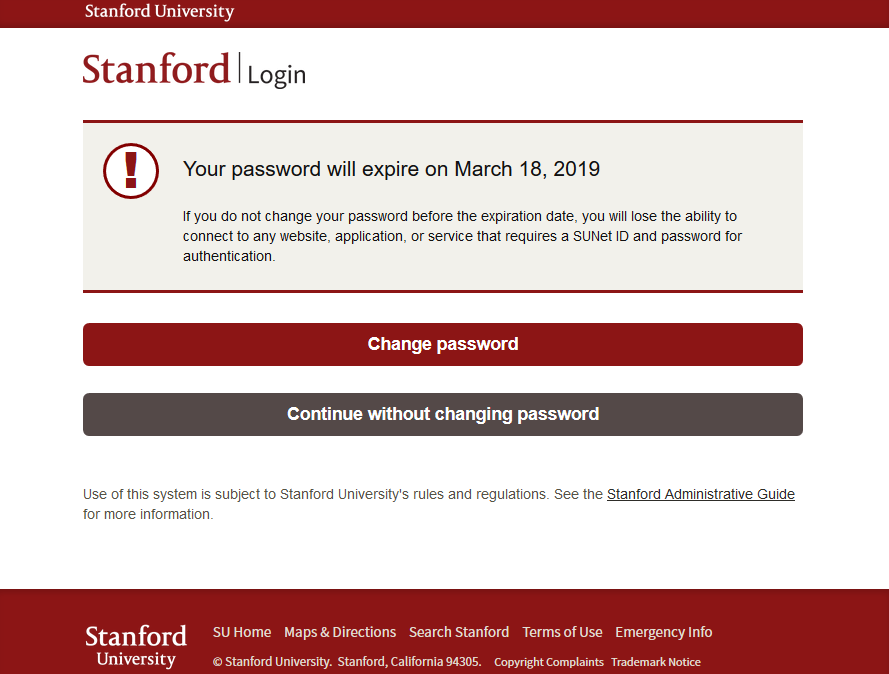The width and height of the screenshot is (889, 674).
Task: Choose Continue without changing password
Action: click(442, 414)
